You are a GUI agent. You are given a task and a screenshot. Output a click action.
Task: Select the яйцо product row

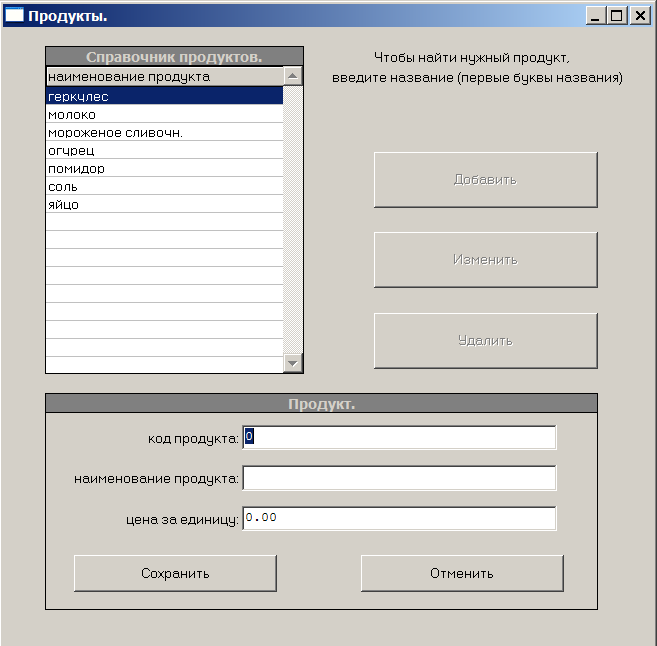[165, 204]
